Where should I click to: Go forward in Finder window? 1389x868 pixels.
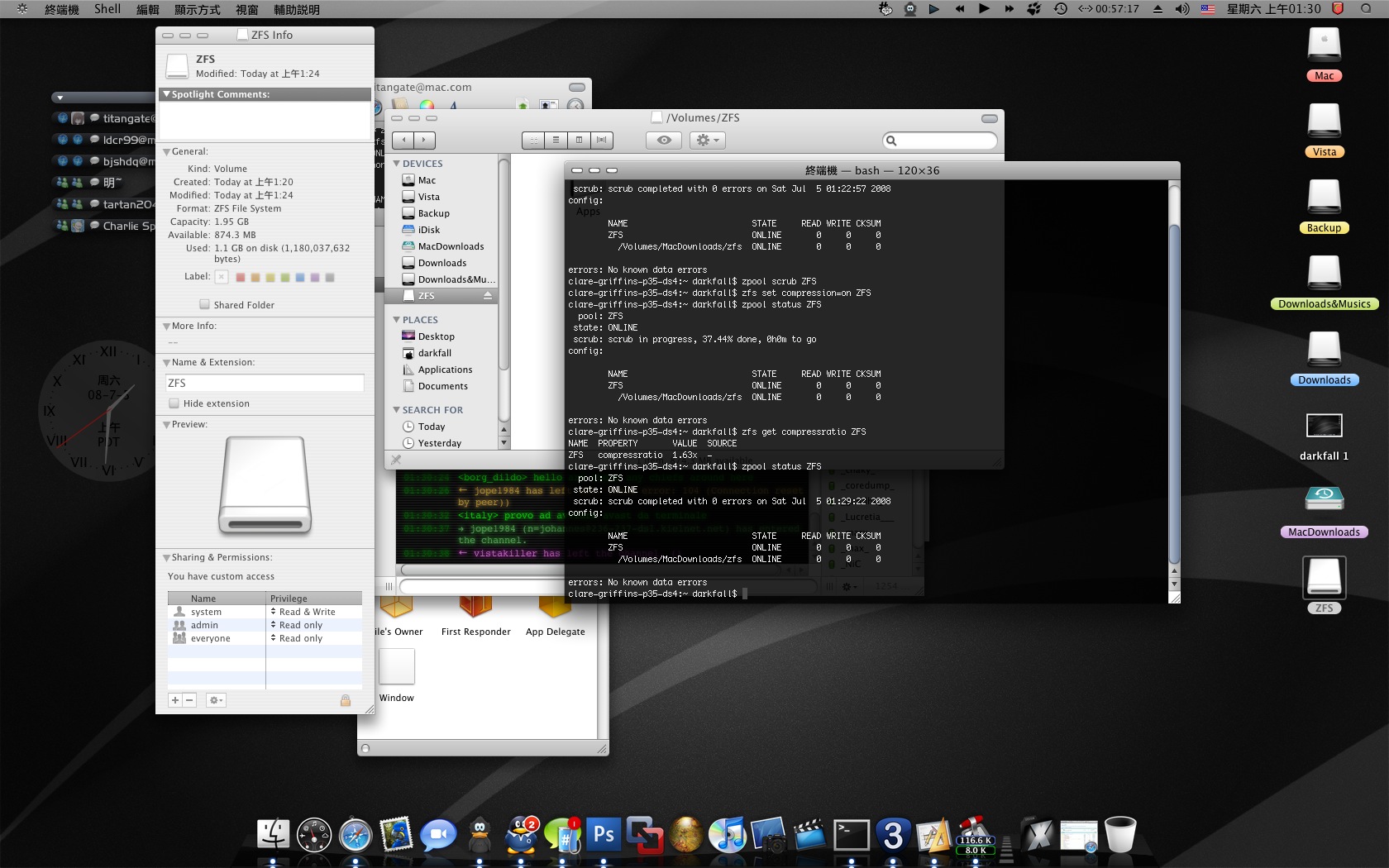click(424, 141)
